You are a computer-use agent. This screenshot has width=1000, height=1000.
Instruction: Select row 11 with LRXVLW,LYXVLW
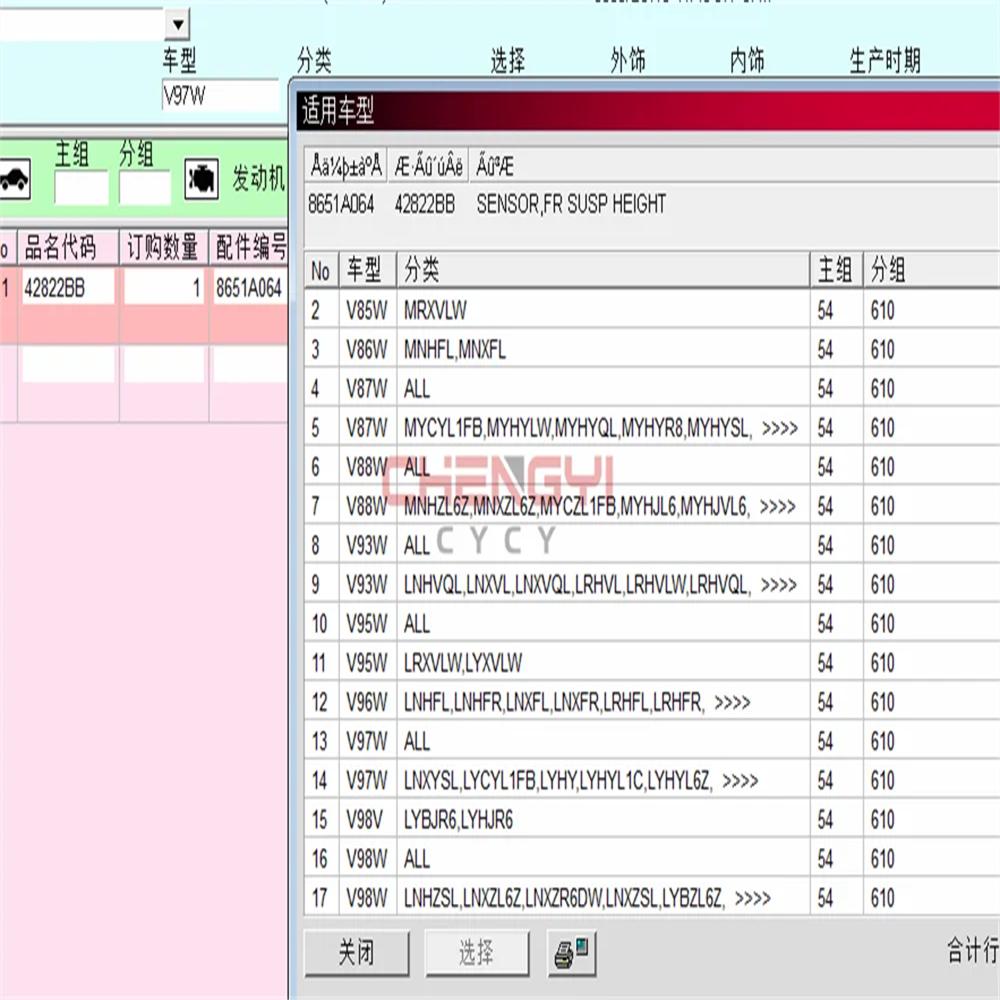652,663
